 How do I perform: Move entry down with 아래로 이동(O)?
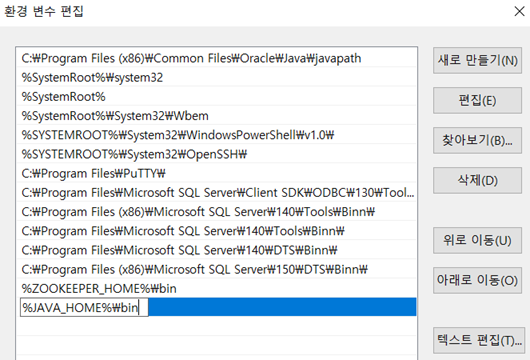(x=477, y=280)
